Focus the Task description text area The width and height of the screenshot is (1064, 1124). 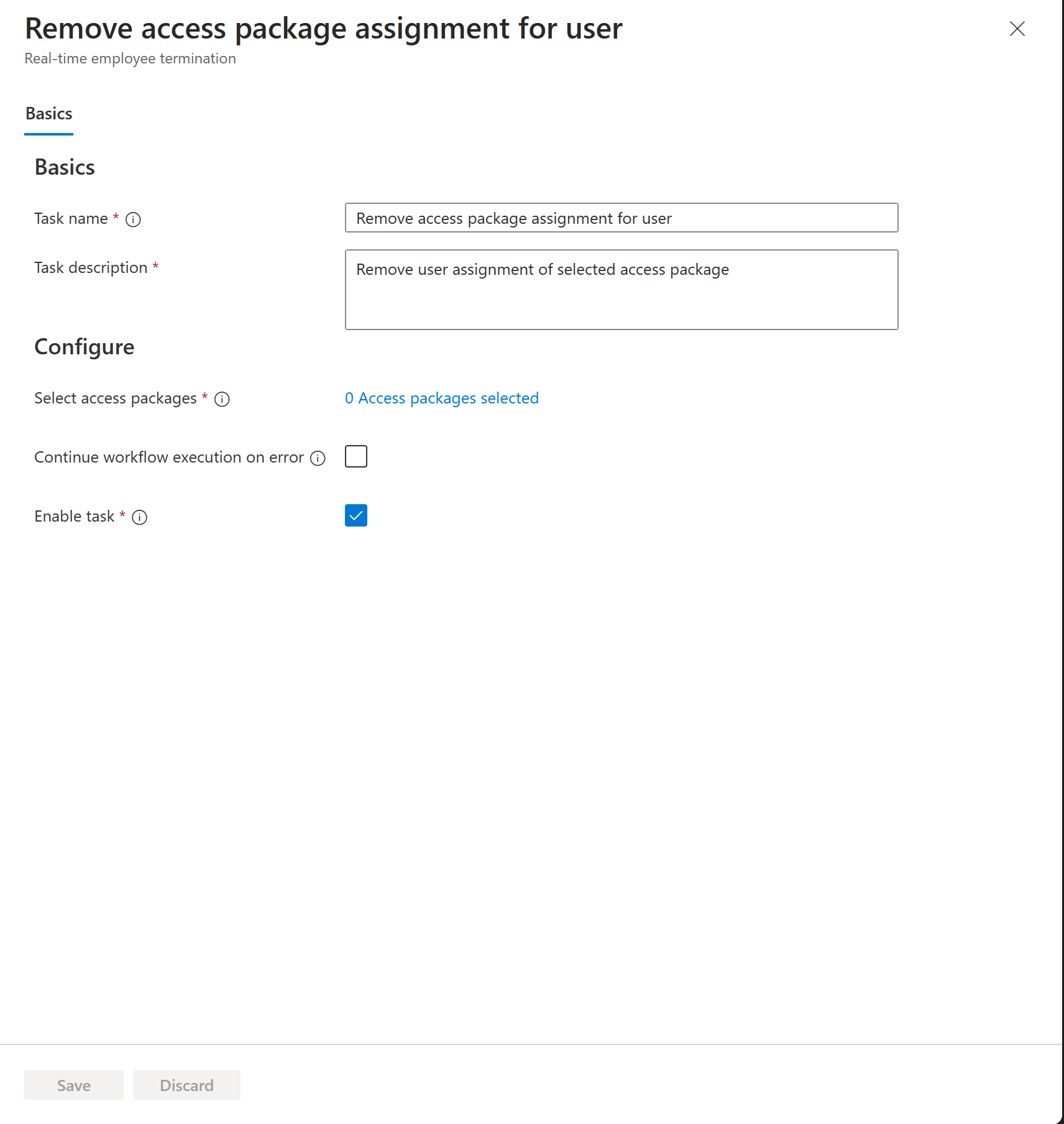coord(621,289)
